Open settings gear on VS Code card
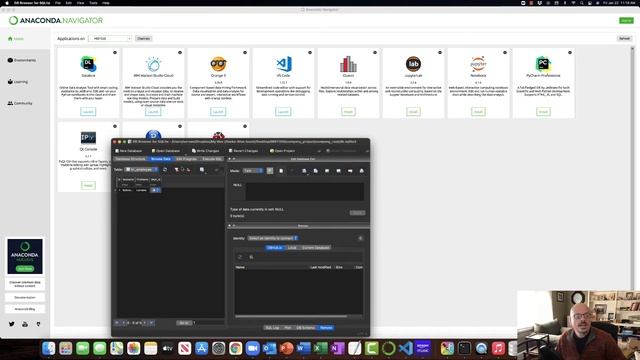This screenshot has height=360, width=640. 310,52
